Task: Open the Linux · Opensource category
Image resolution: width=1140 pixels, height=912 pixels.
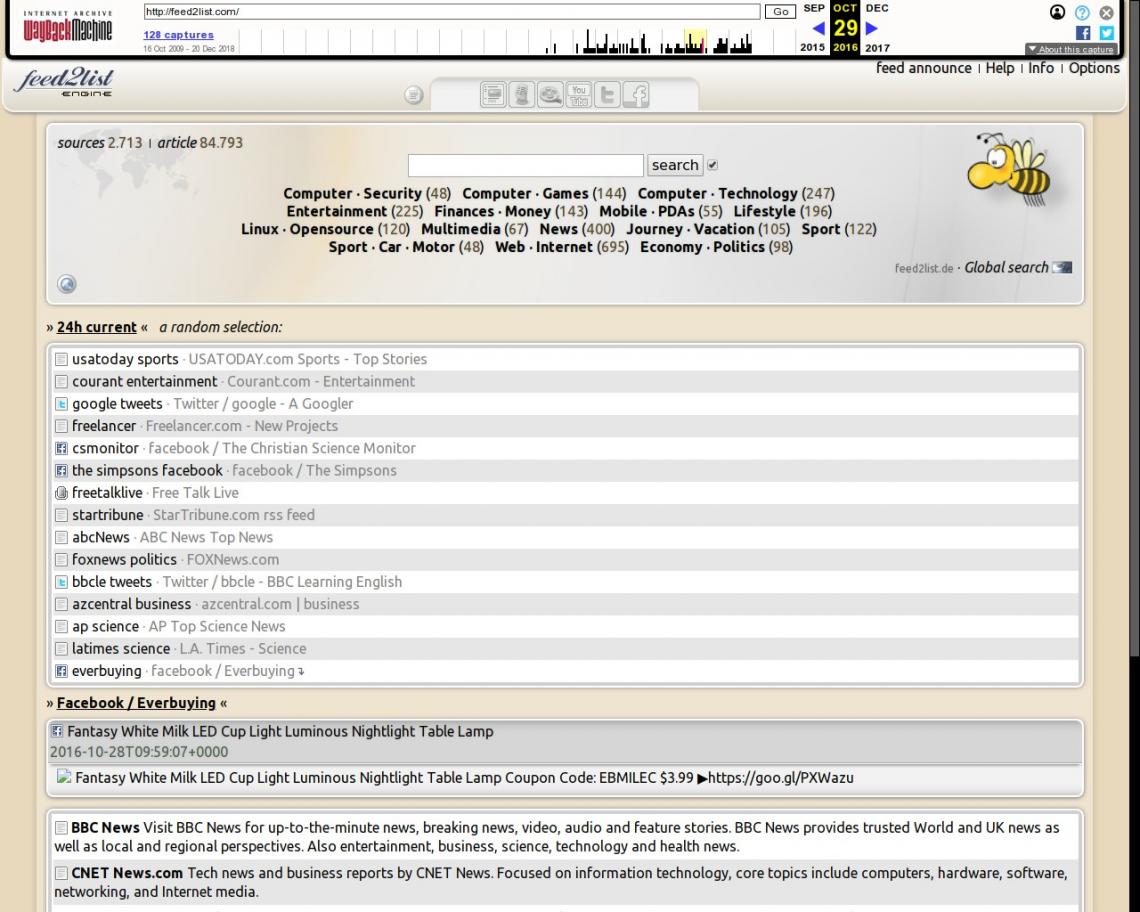Action: (x=307, y=229)
